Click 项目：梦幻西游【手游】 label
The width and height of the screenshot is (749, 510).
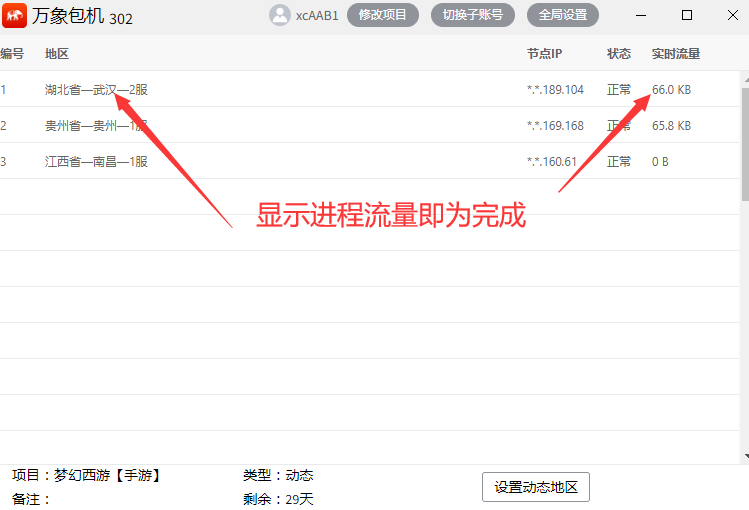[86, 475]
